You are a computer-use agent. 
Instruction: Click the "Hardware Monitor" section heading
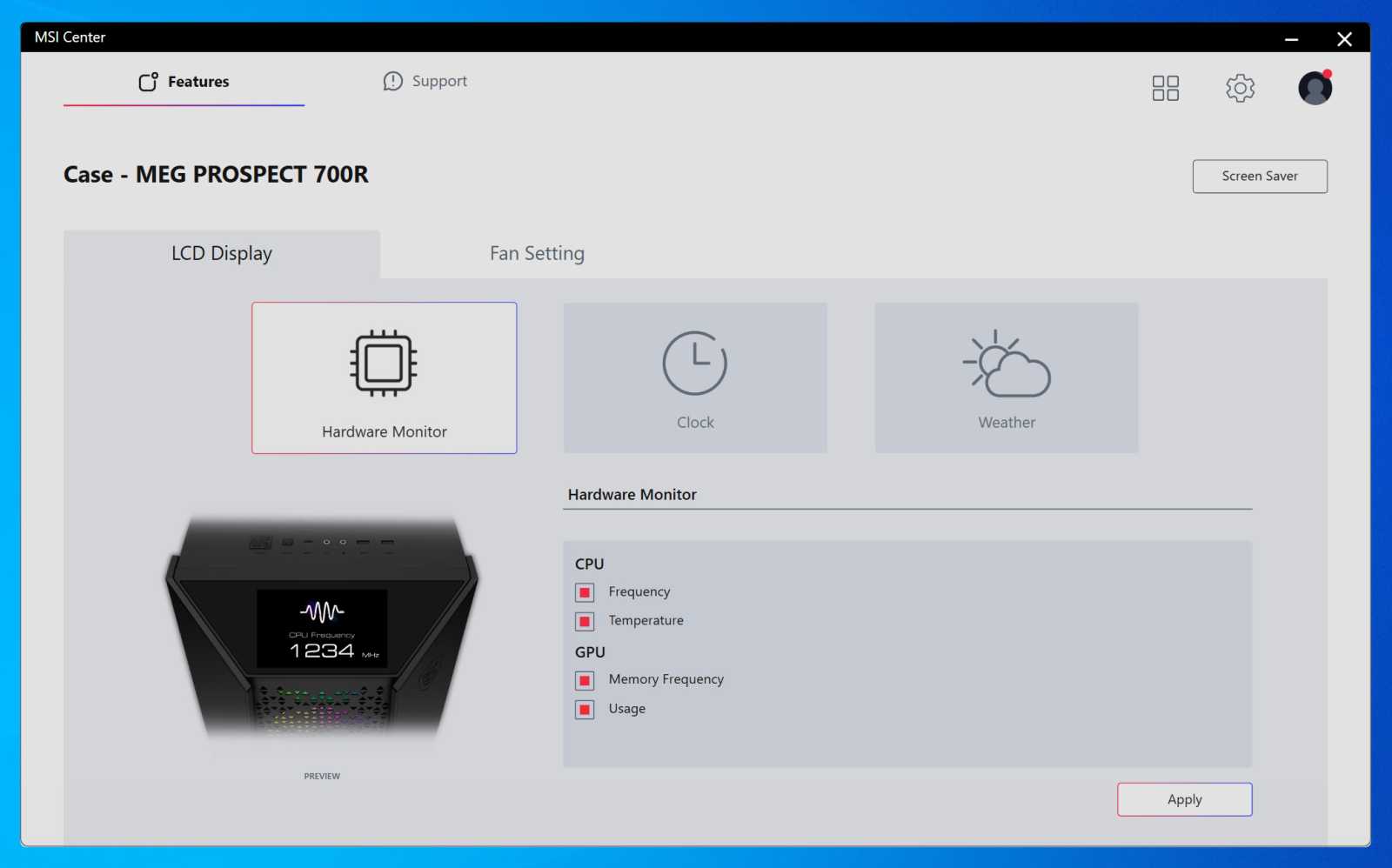point(632,495)
